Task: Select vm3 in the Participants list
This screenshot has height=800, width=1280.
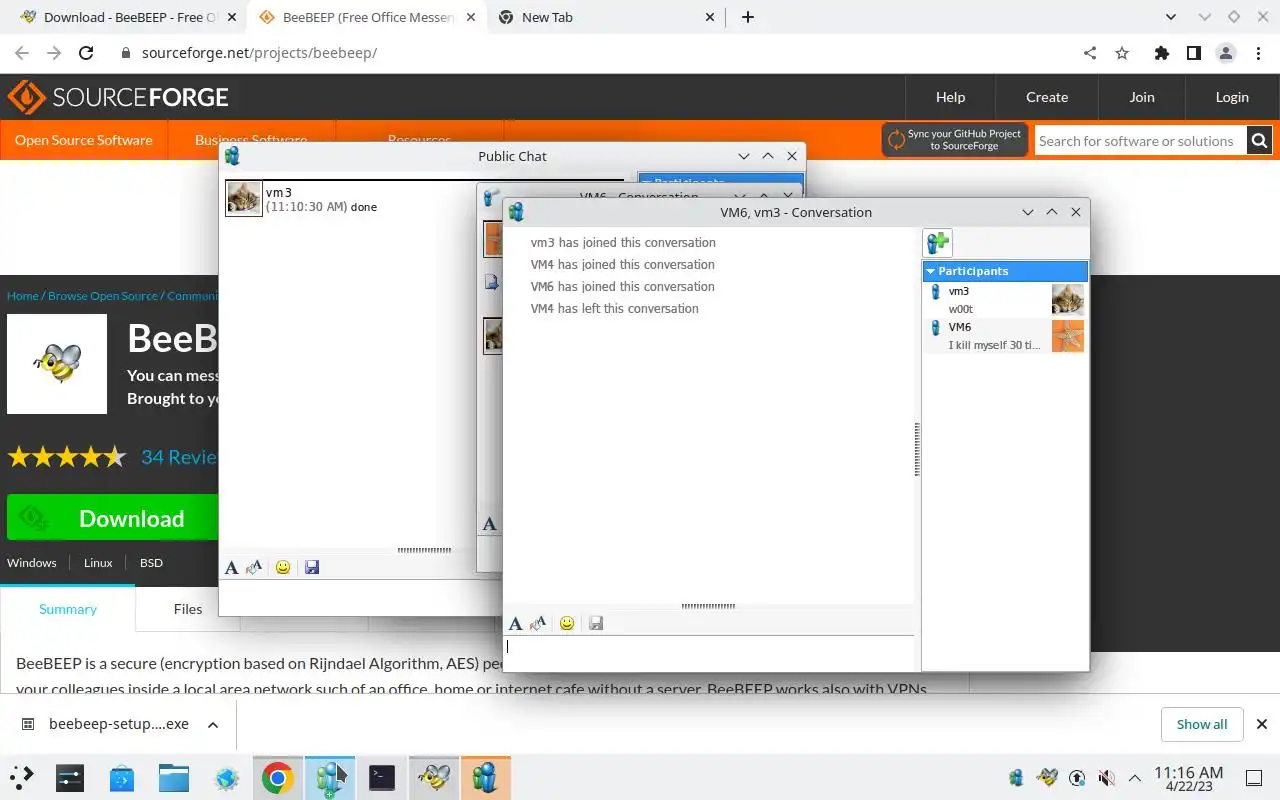Action: pyautogui.click(x=1005, y=300)
